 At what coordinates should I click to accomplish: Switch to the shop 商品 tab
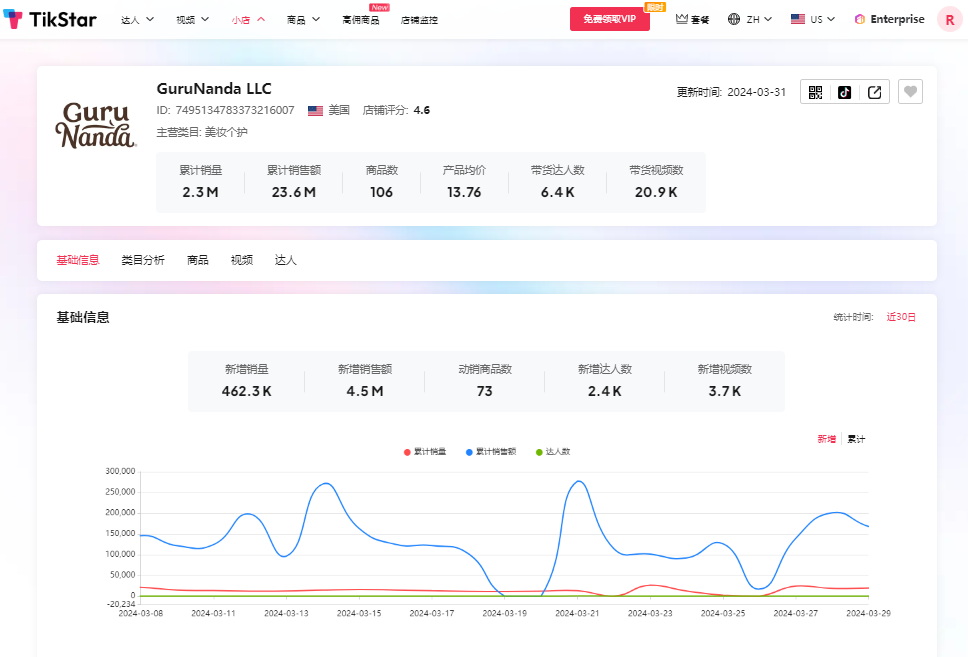coord(198,260)
